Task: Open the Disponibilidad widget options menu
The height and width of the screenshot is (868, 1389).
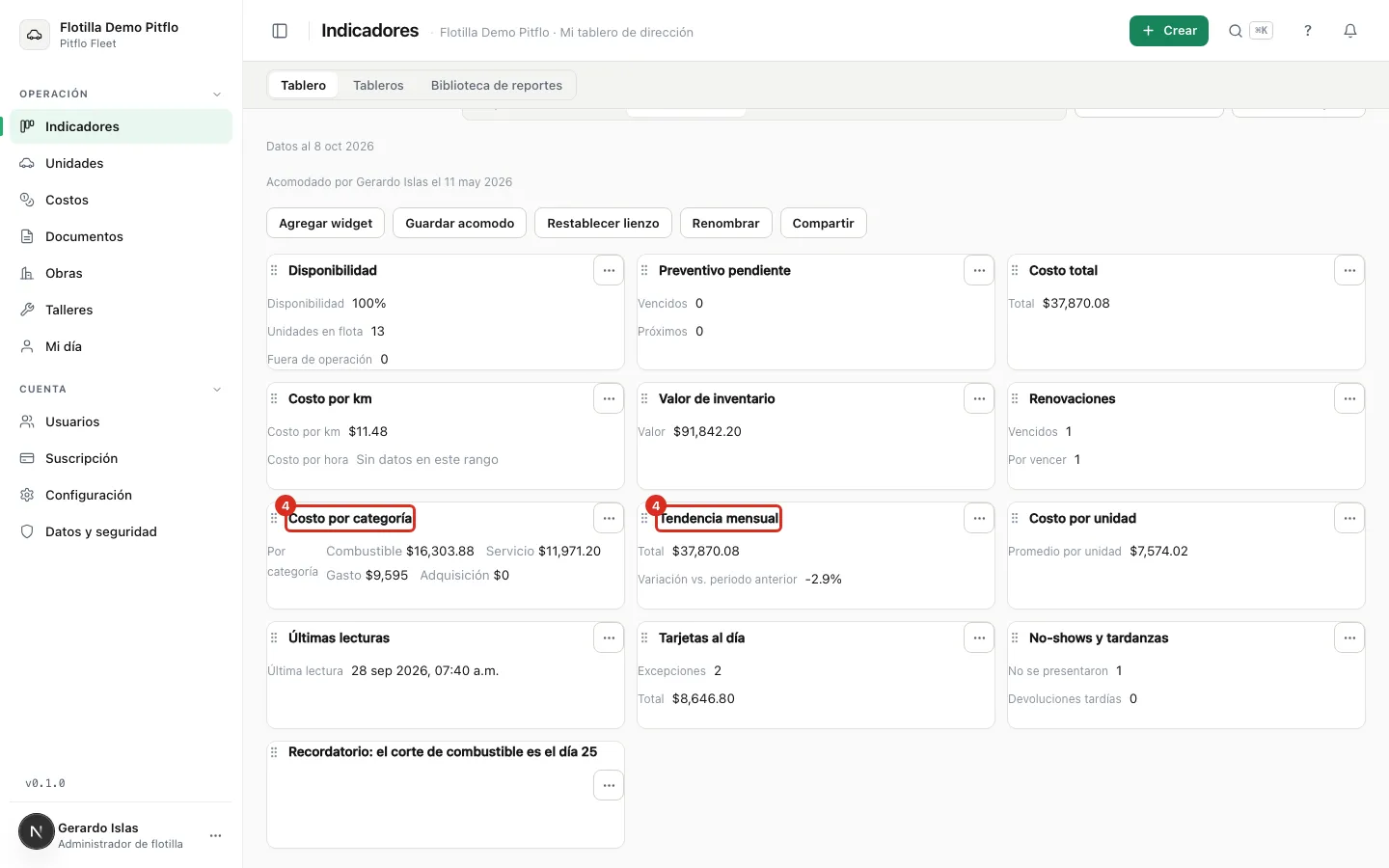Action: click(609, 271)
